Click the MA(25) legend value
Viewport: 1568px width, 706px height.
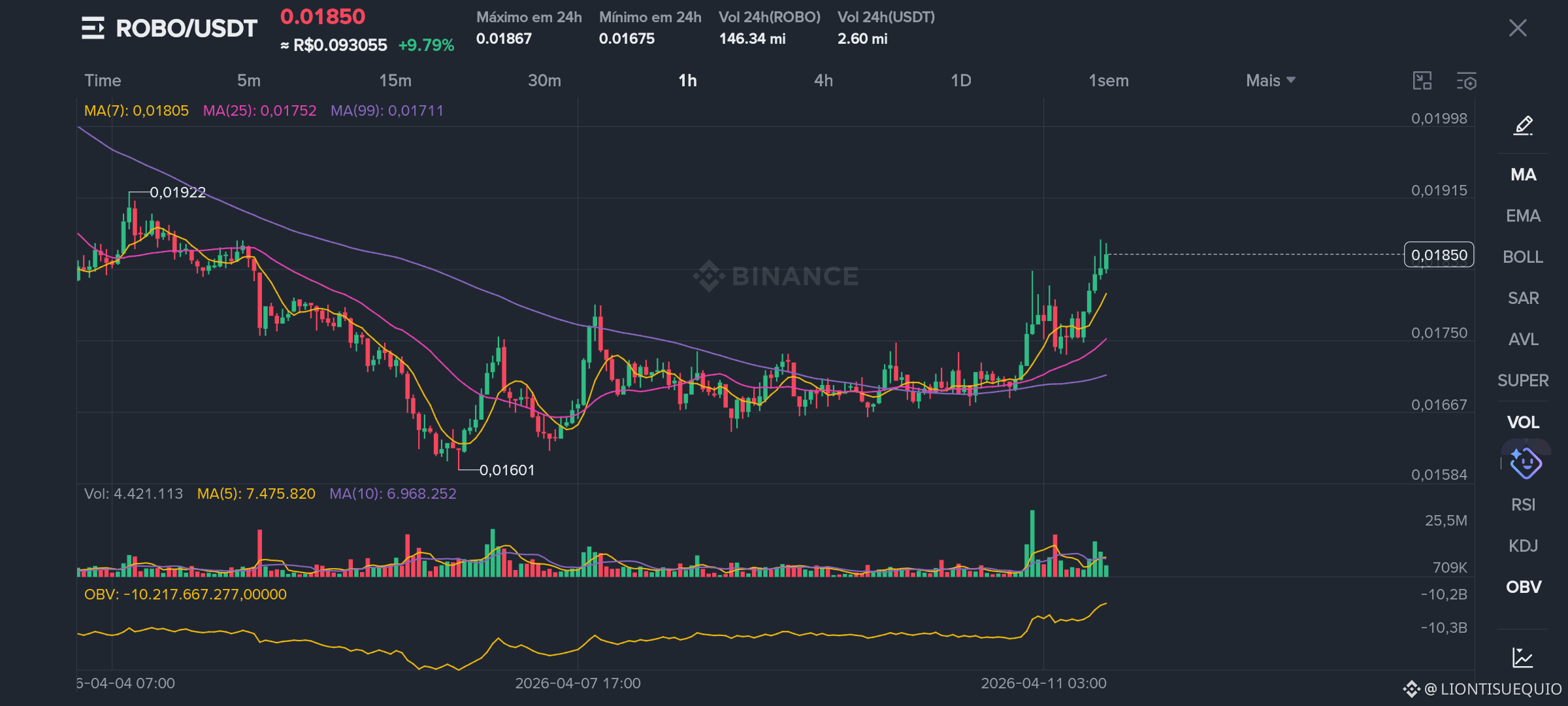click(x=259, y=110)
